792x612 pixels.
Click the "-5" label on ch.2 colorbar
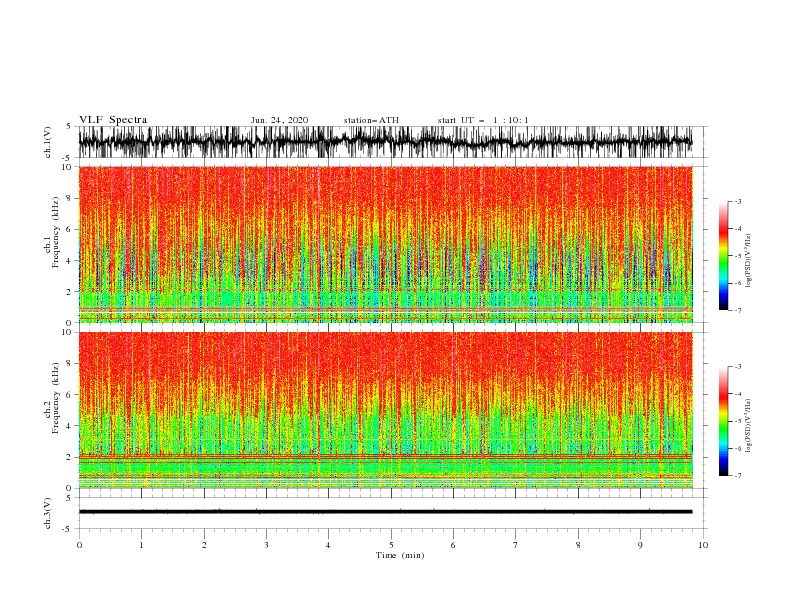coord(738,421)
